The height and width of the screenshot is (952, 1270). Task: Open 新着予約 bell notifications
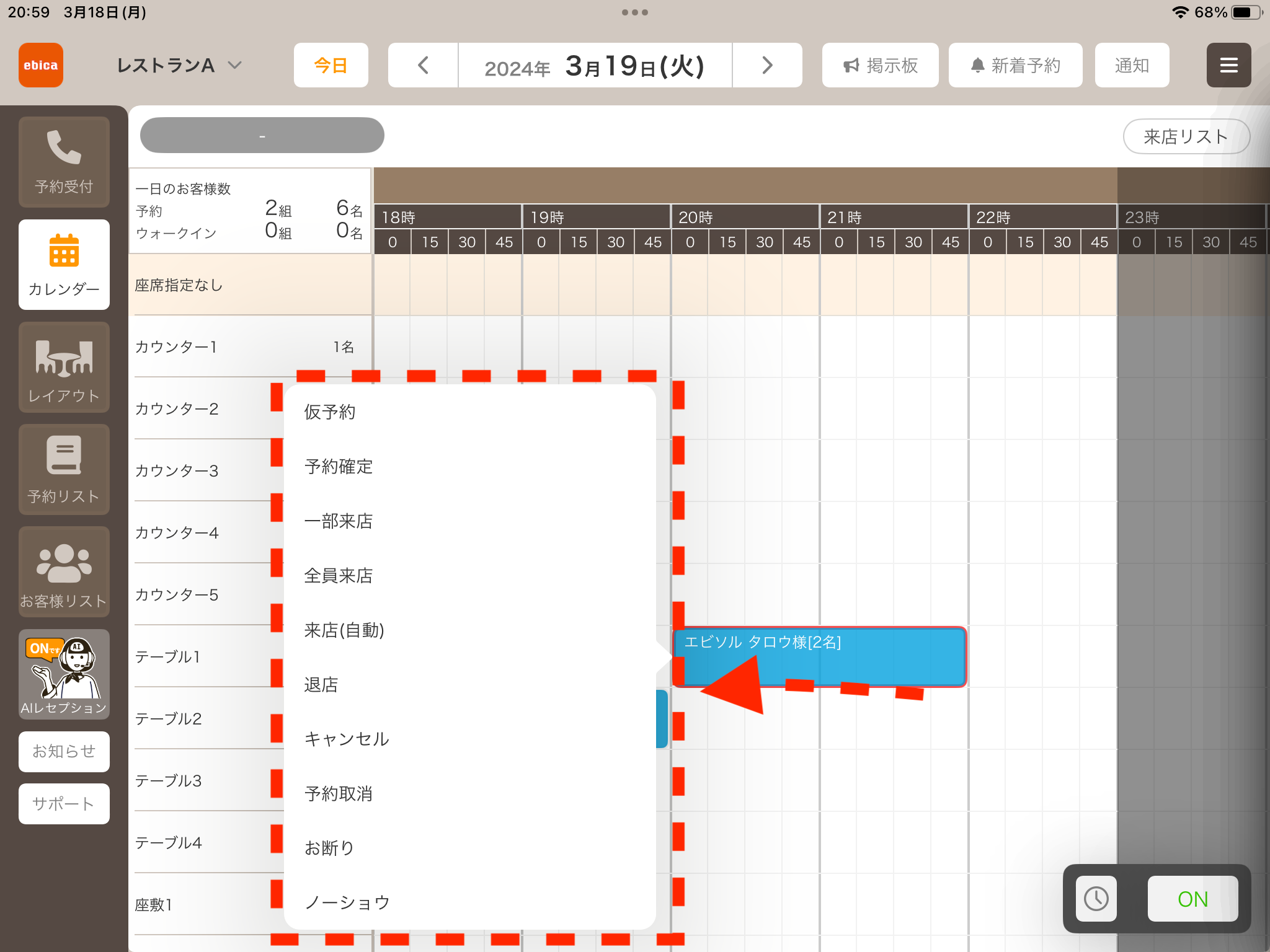pyautogui.click(x=1015, y=65)
